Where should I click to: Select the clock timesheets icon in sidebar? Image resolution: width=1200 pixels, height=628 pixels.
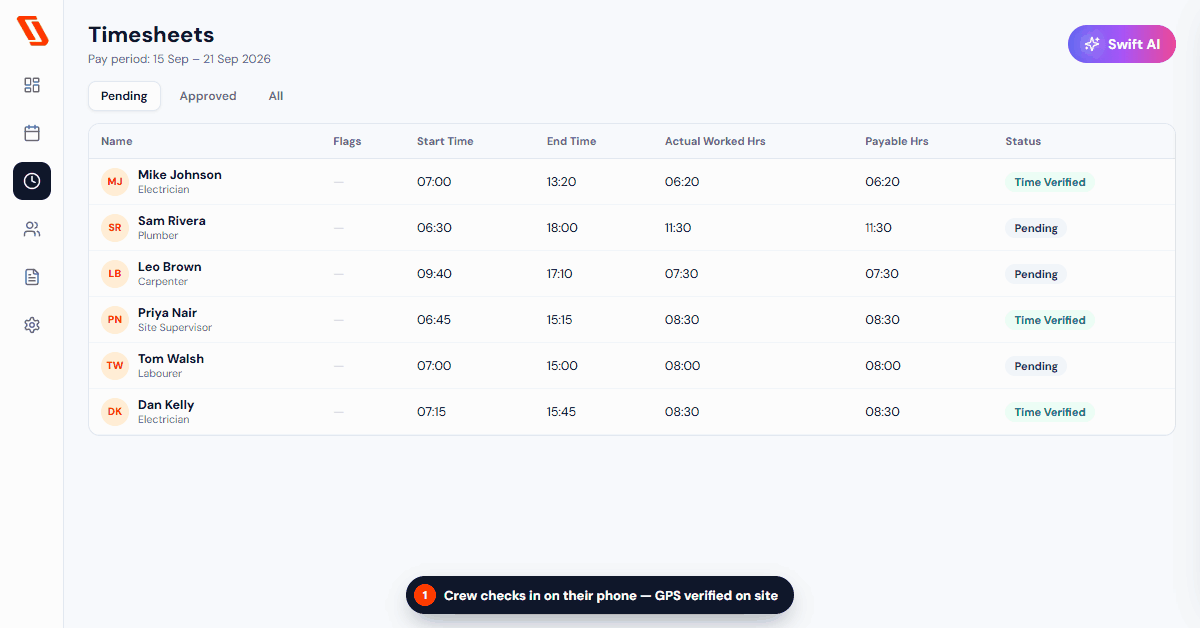tap(32, 181)
